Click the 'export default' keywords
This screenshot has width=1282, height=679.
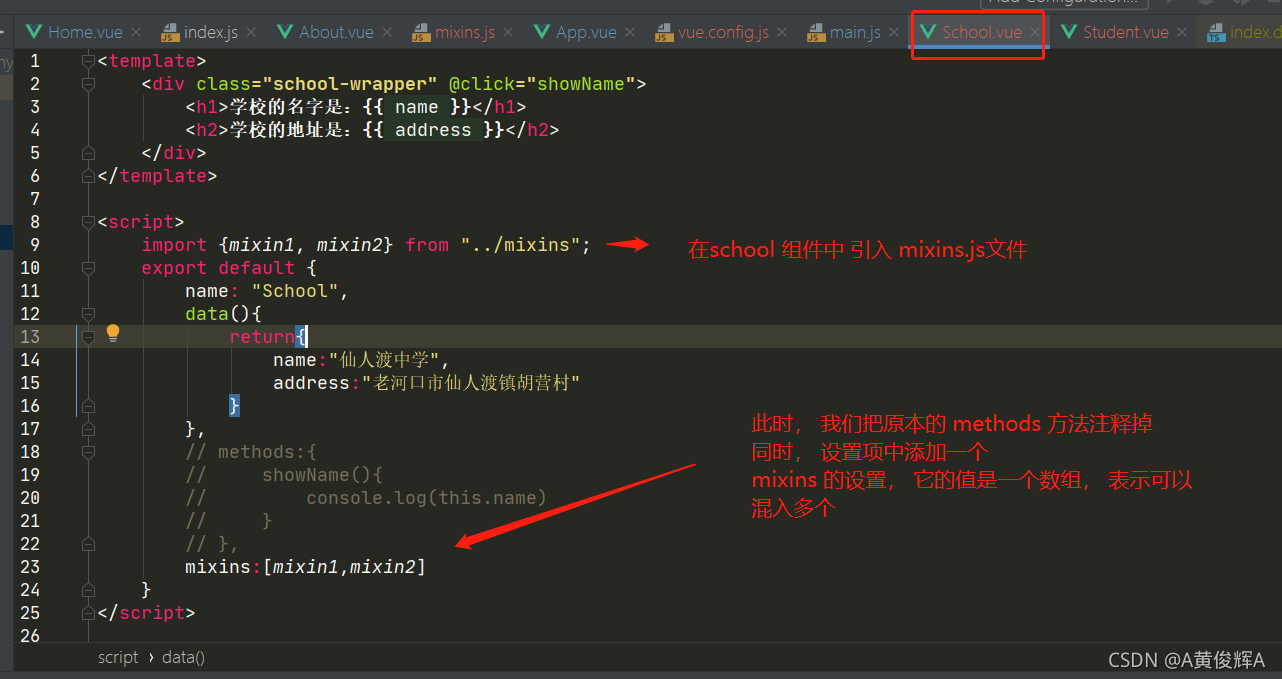[x=218, y=268]
